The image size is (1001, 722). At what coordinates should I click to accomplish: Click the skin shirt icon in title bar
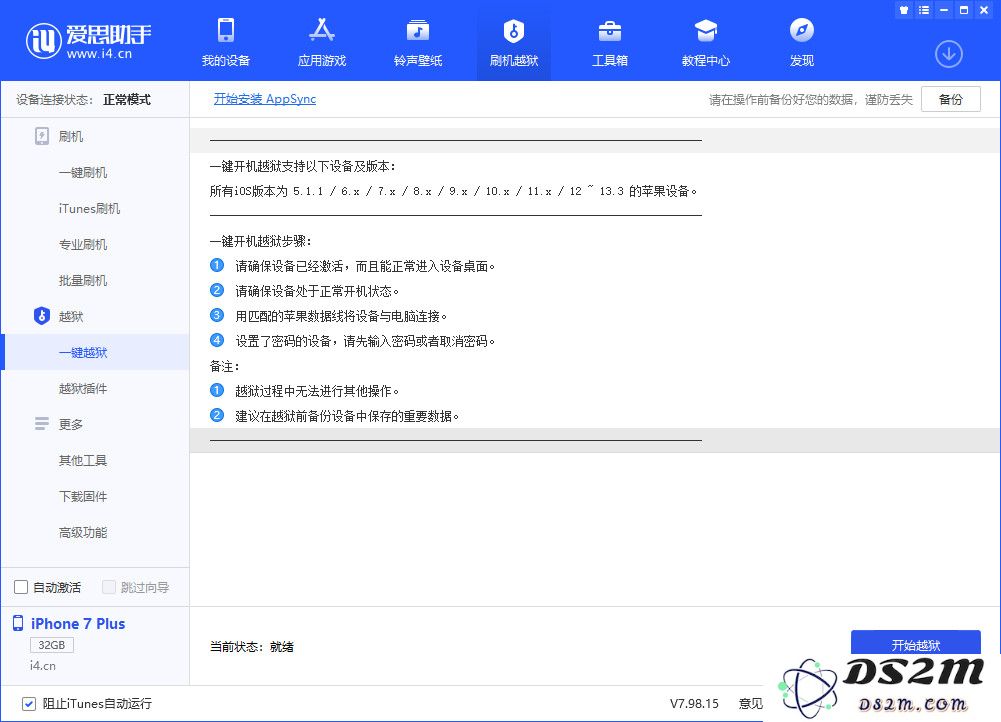(x=903, y=10)
